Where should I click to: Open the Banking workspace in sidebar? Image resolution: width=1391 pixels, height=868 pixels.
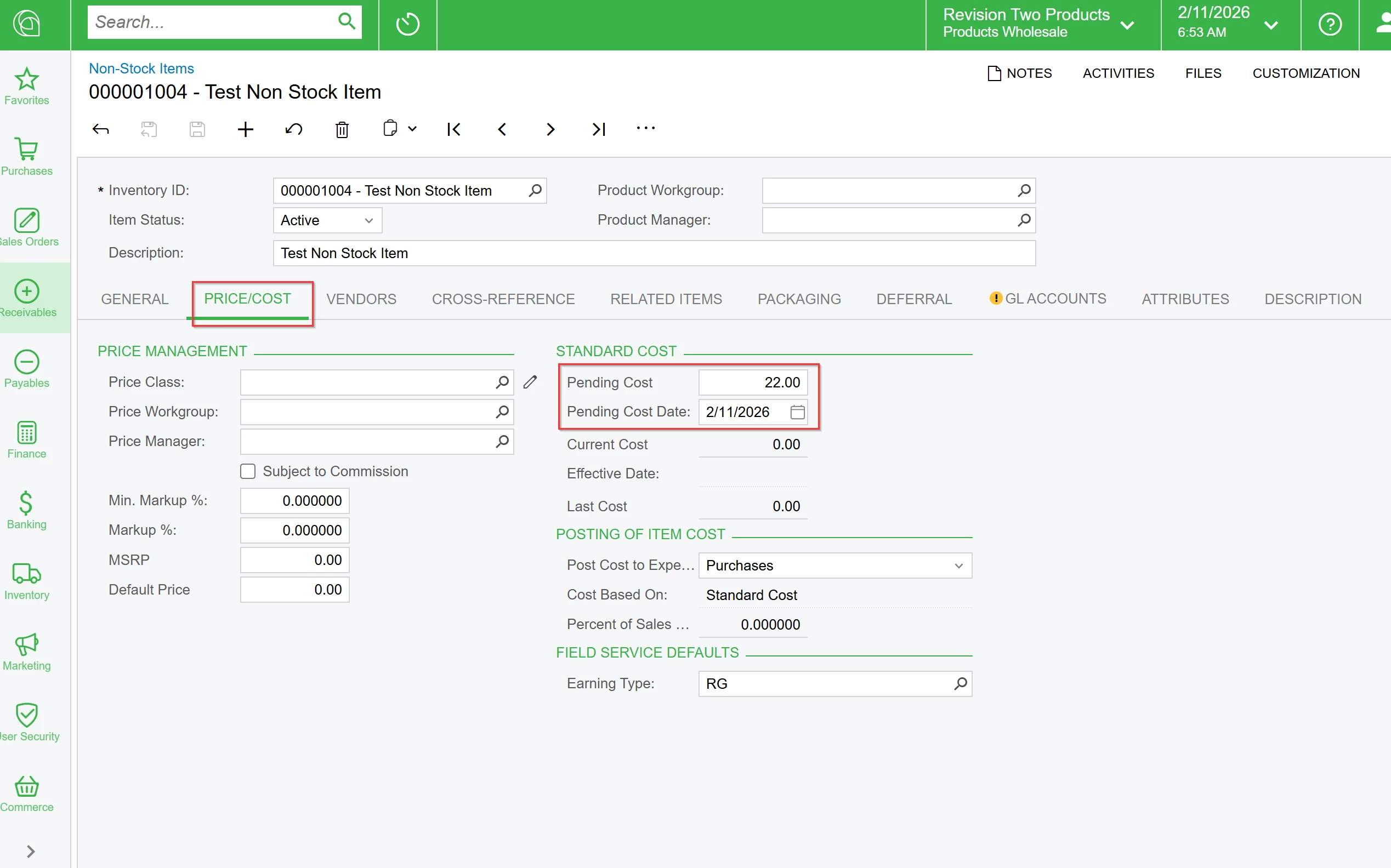26,510
